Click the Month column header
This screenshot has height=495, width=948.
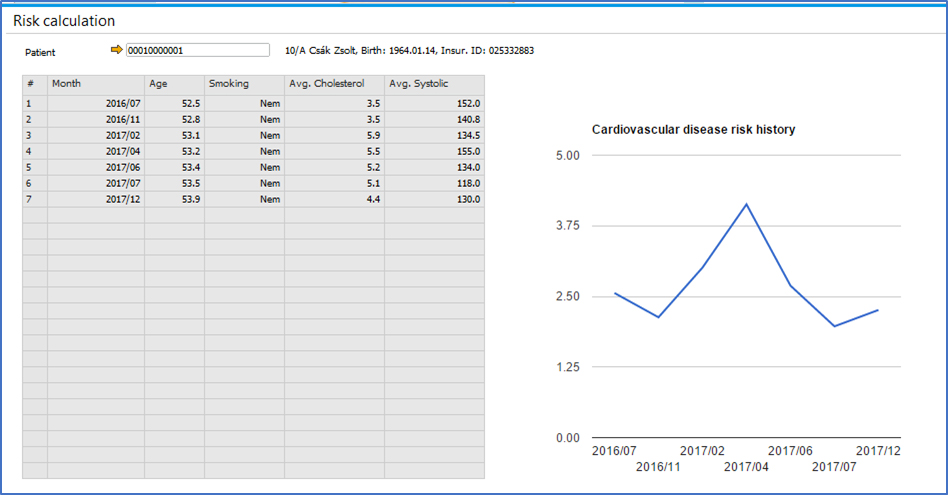[96, 83]
